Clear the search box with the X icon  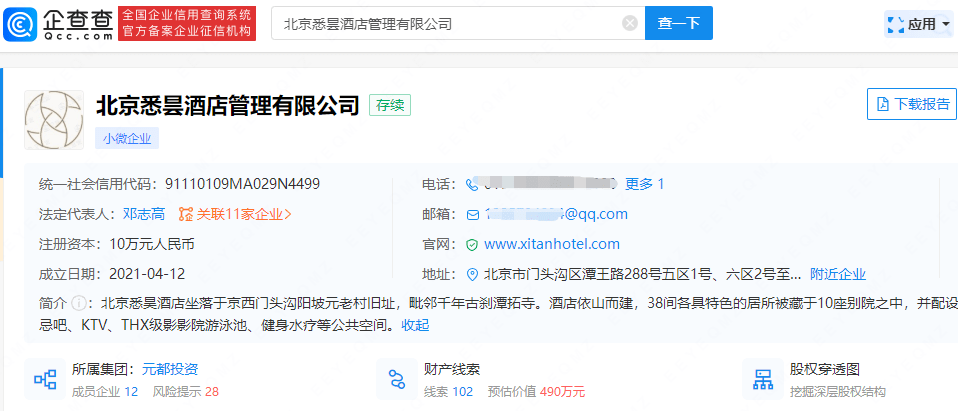(630, 24)
